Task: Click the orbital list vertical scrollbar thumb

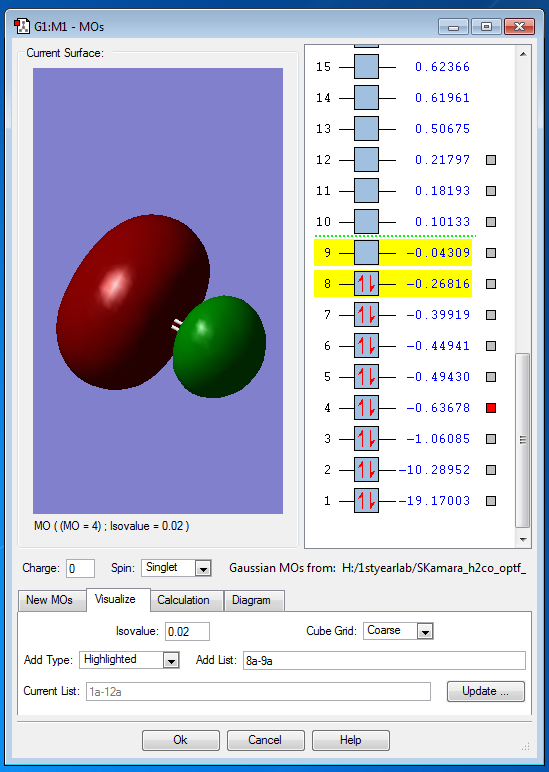Action: click(522, 440)
